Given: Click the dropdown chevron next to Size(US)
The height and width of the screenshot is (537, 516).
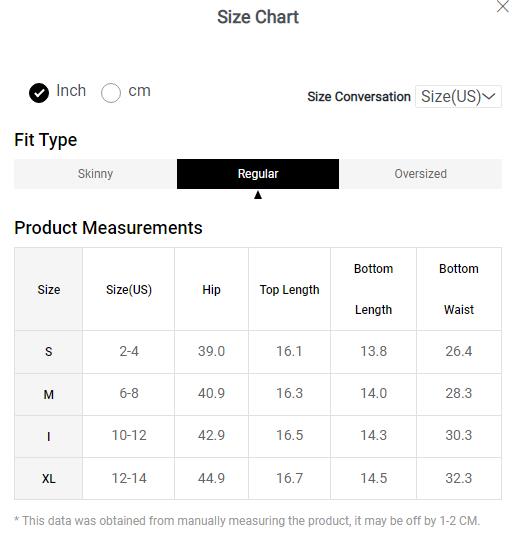Looking at the screenshot, I should point(489,97).
